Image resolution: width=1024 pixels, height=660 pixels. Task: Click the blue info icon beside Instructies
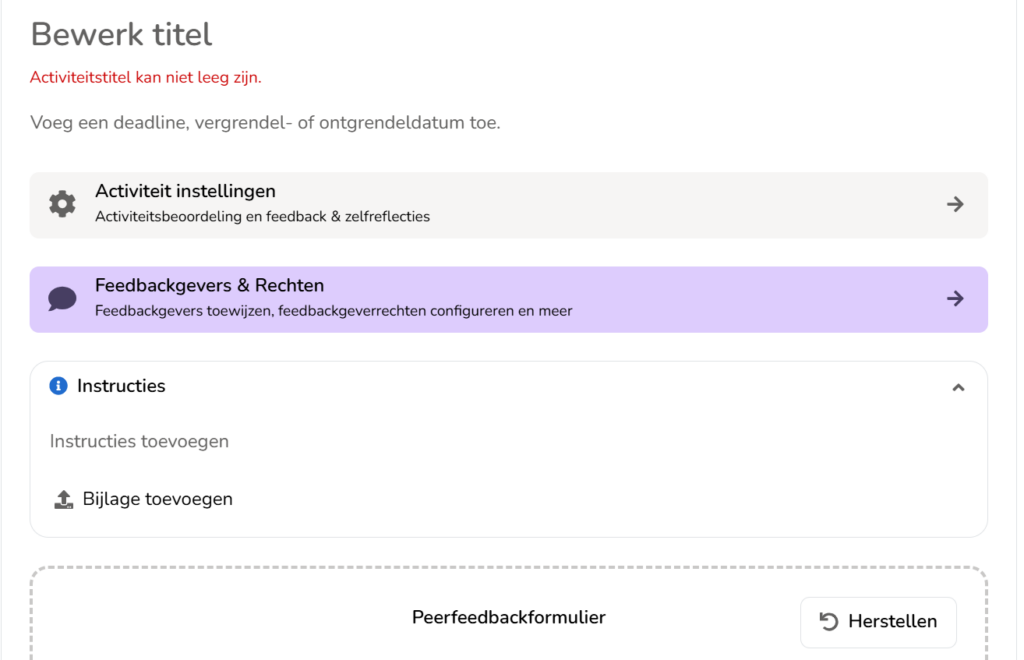[x=58, y=386]
